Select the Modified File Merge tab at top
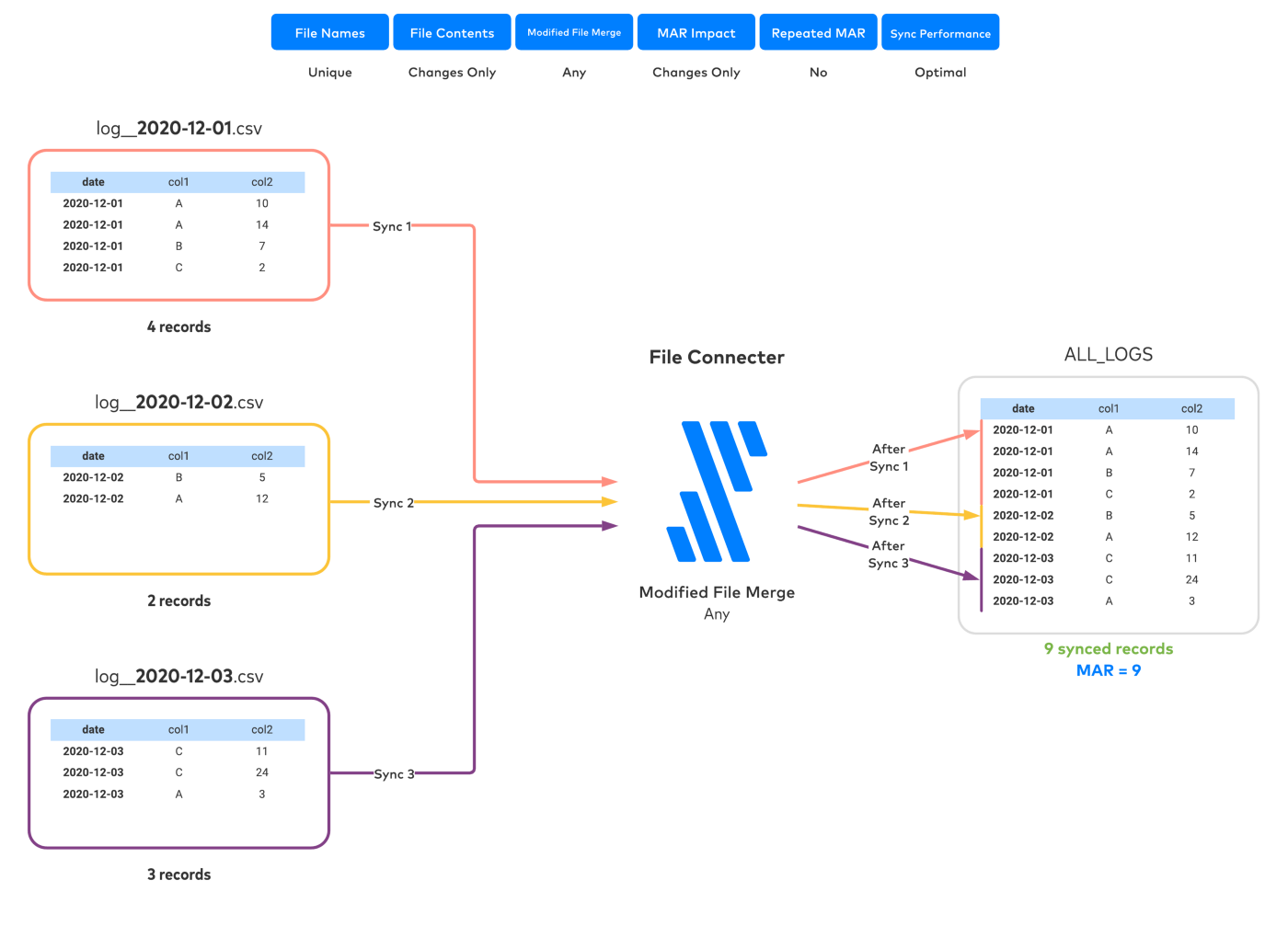This screenshot has width=1288, height=926. tap(574, 32)
